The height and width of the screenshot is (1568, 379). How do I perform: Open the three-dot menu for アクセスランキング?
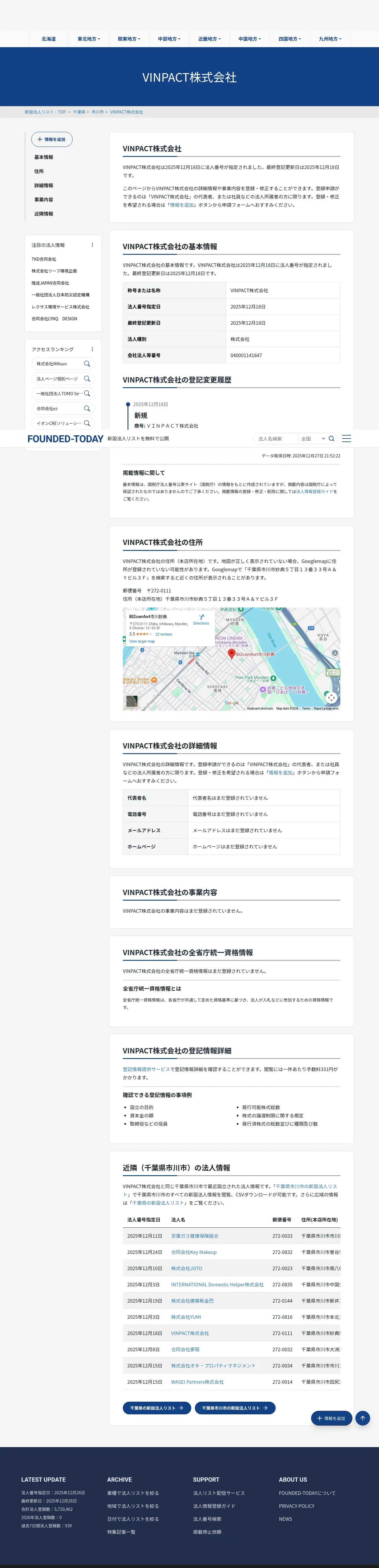(x=92, y=349)
